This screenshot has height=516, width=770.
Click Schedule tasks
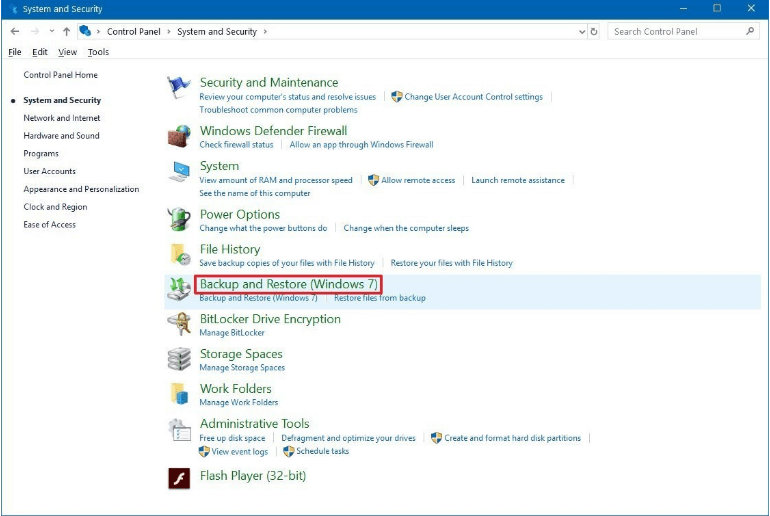(x=322, y=451)
